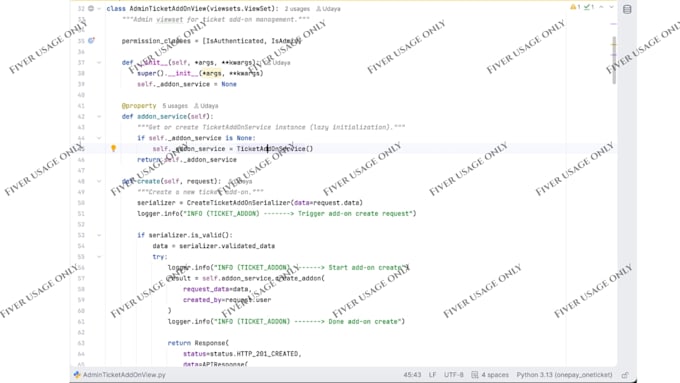The height and width of the screenshot is (383, 680).
Task: Jump to the next highlighted problem arrow
Action: 611,7
